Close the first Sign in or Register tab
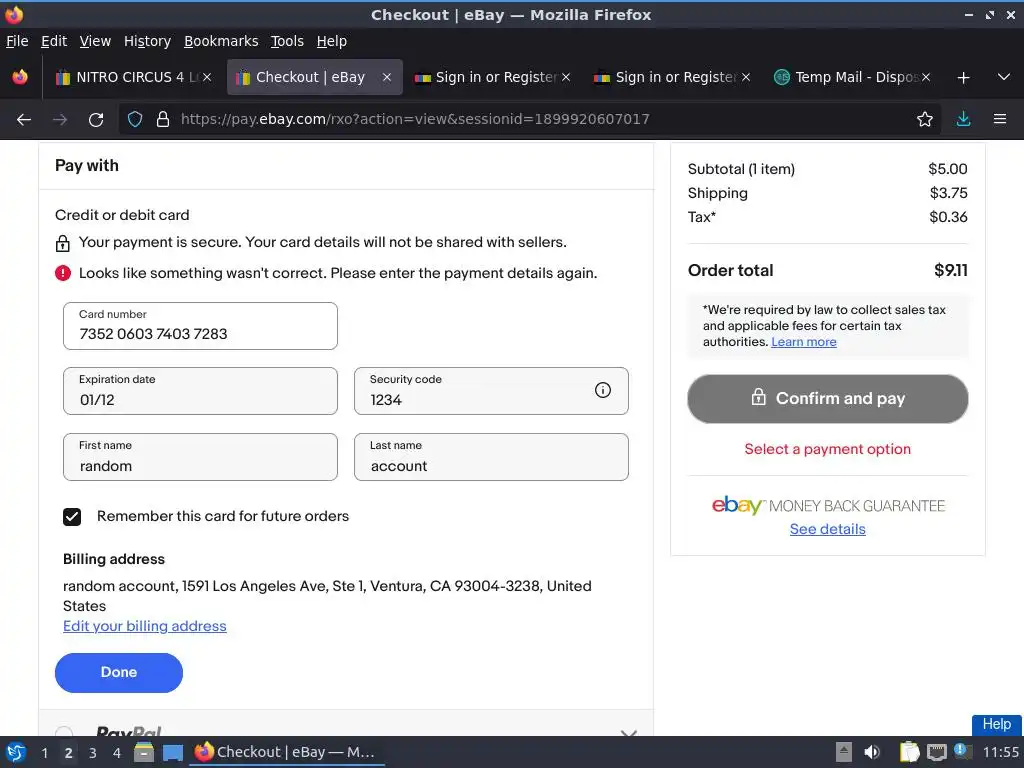 point(566,77)
